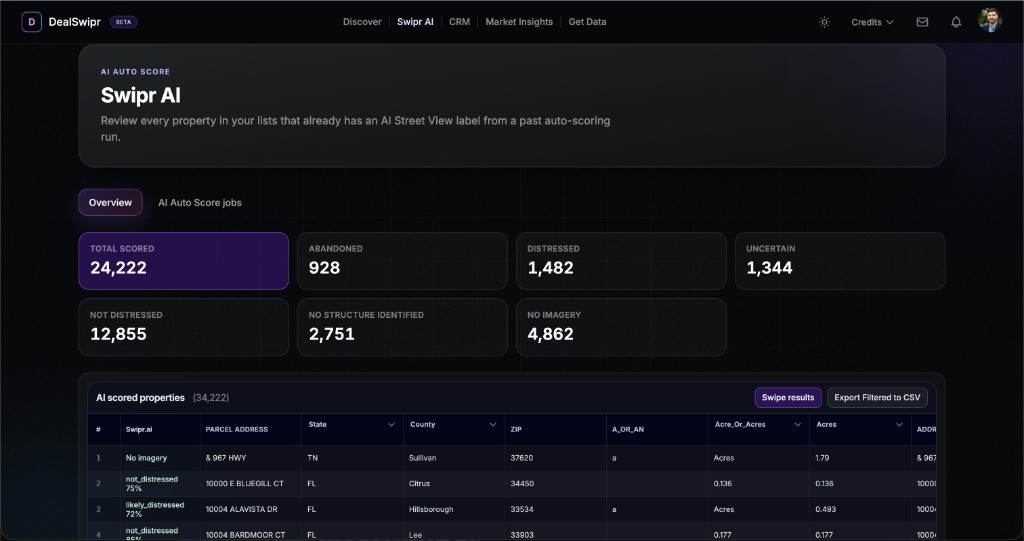Expand the Credits dropdown
This screenshot has height=541, width=1024.
(x=872, y=22)
